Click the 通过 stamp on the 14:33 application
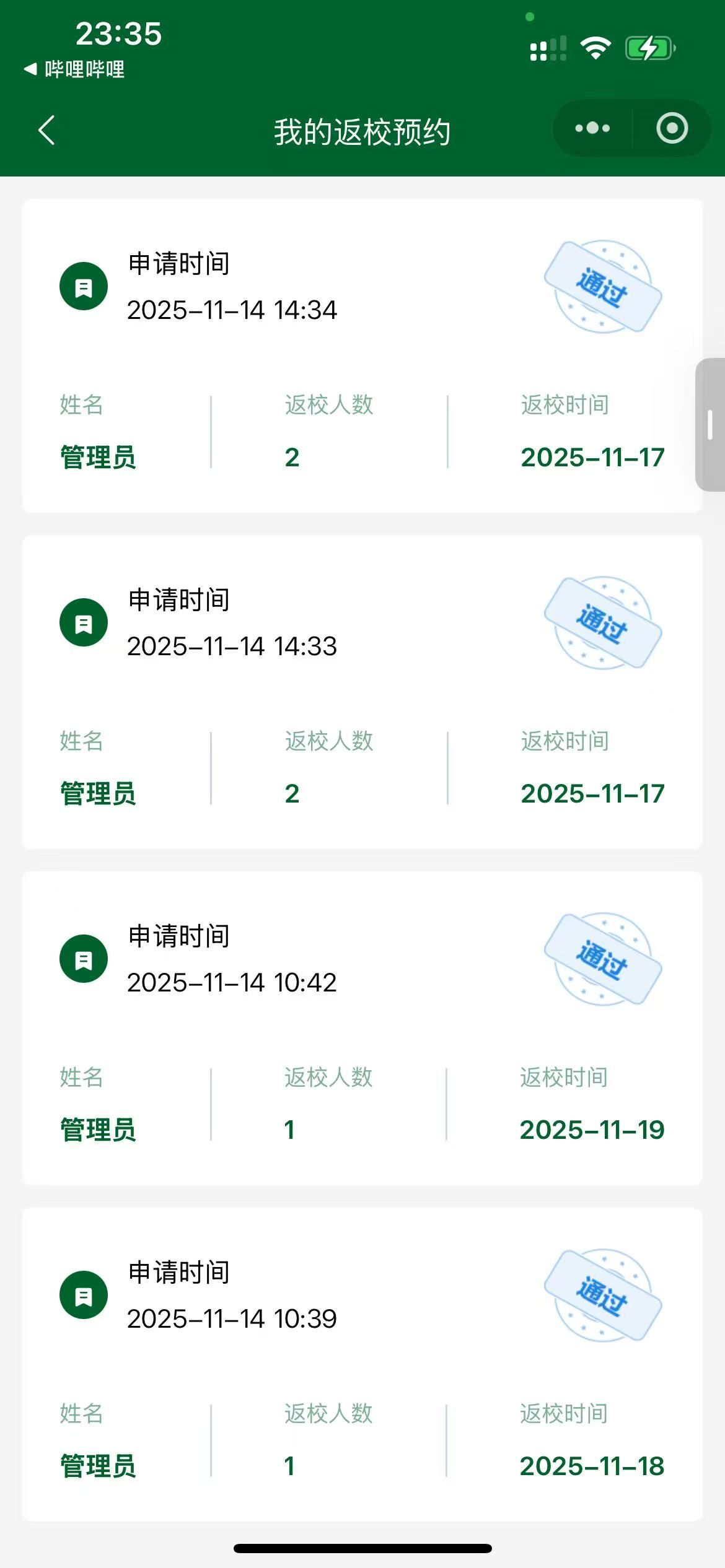 pyautogui.click(x=603, y=623)
